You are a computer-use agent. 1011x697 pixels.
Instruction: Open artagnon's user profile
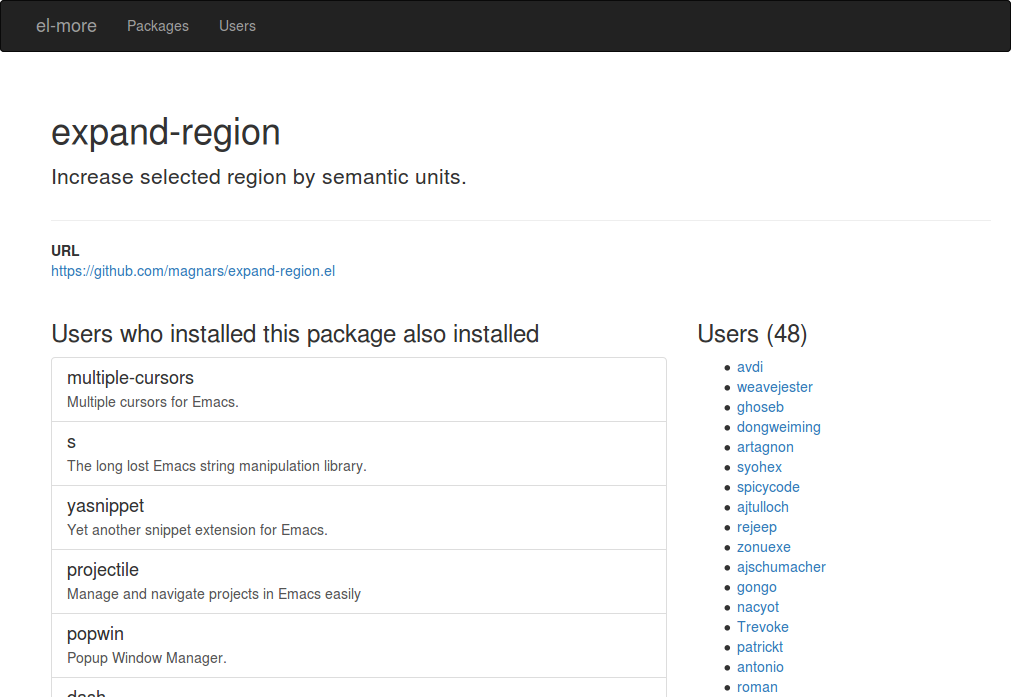point(765,447)
